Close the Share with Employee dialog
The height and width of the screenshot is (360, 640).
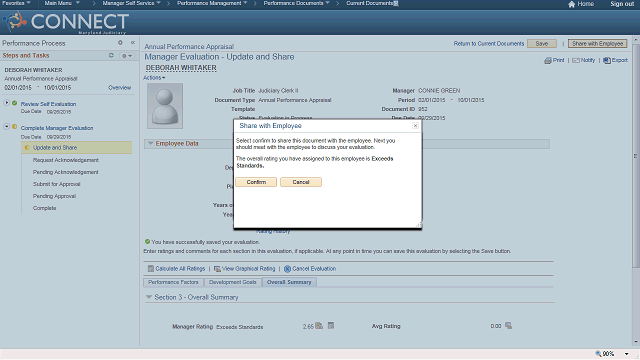(415, 126)
